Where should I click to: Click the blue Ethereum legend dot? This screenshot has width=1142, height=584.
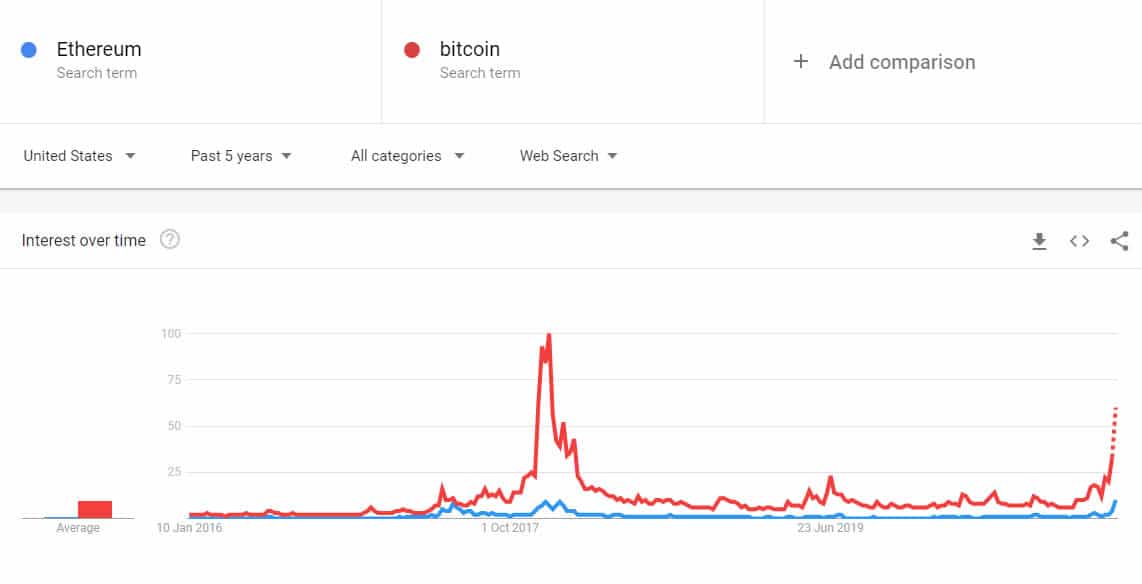28,49
